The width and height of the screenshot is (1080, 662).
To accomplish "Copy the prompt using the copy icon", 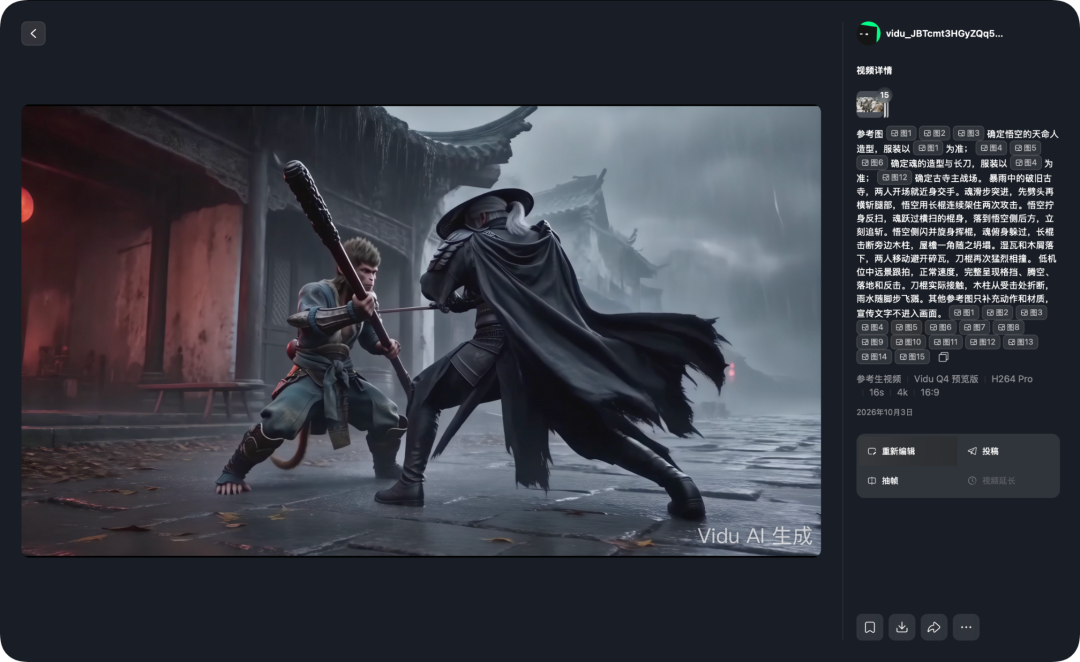I will click(x=944, y=357).
